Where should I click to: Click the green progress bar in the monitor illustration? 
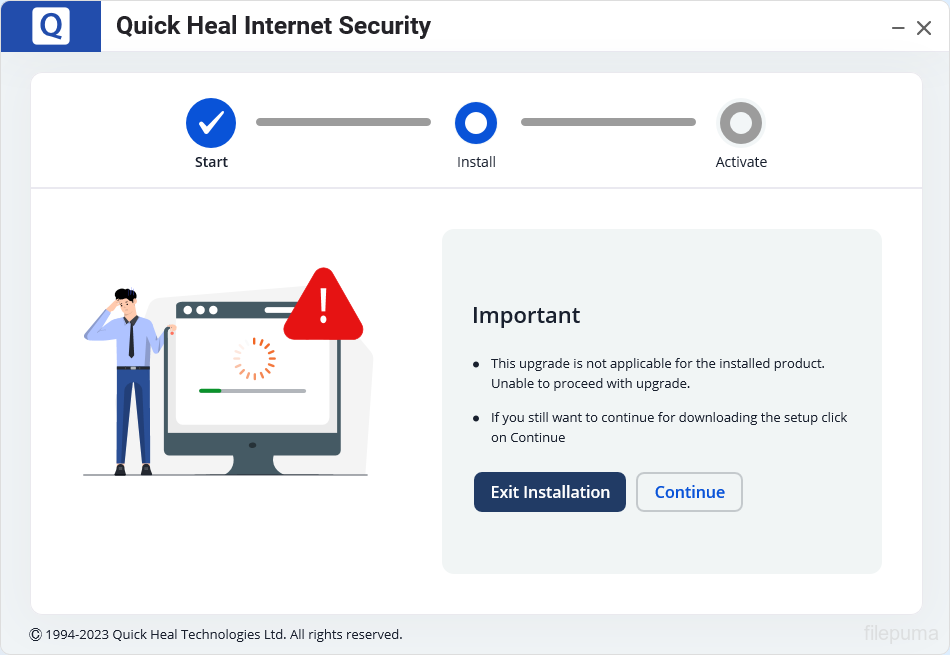(210, 391)
